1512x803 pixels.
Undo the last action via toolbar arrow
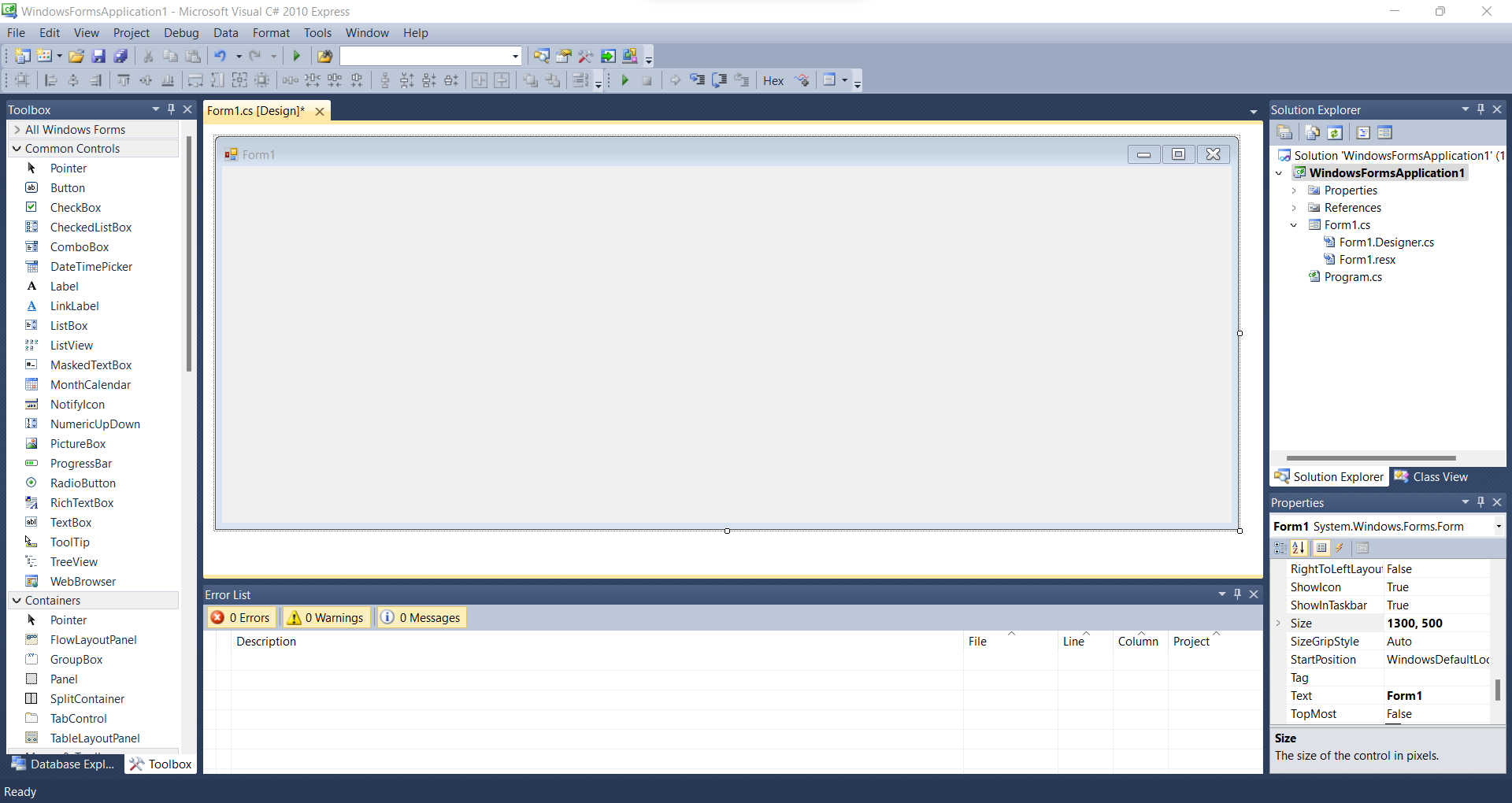tap(220, 56)
